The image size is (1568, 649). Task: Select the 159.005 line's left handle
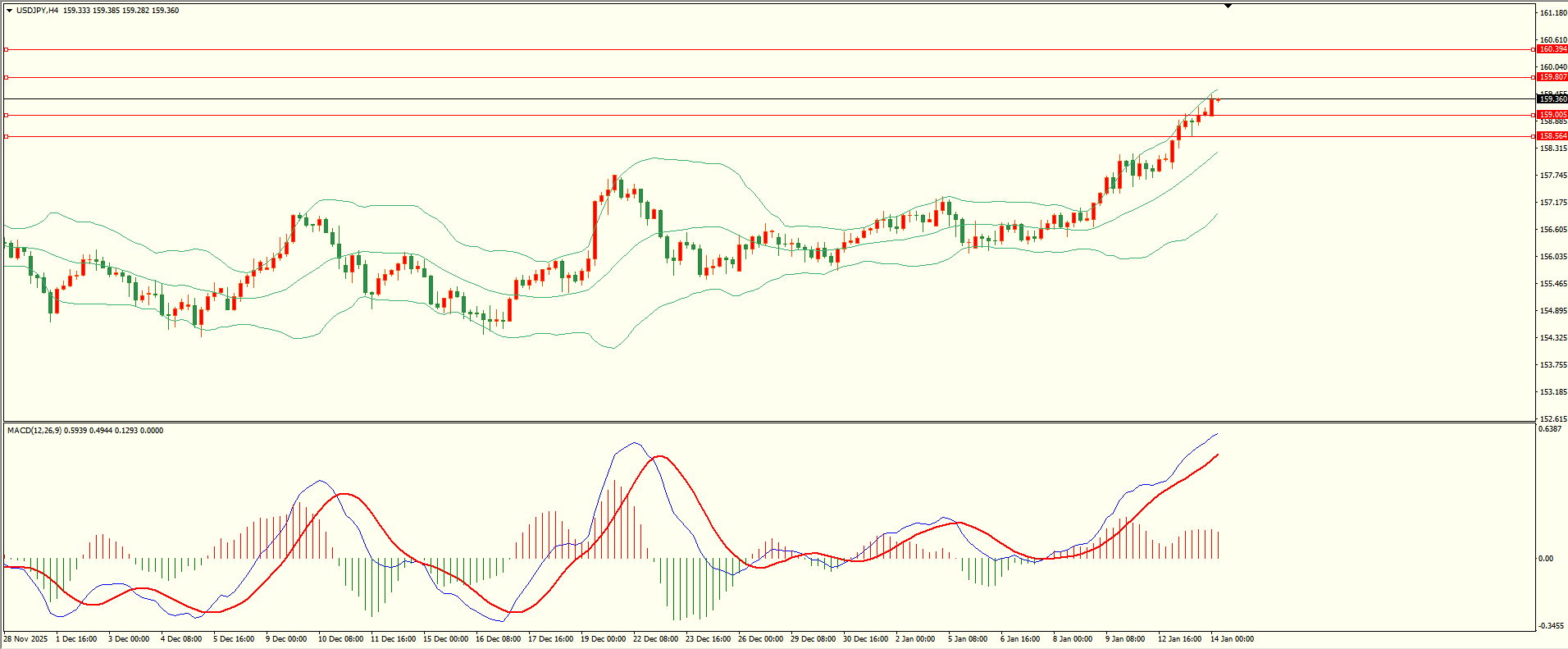6,115
